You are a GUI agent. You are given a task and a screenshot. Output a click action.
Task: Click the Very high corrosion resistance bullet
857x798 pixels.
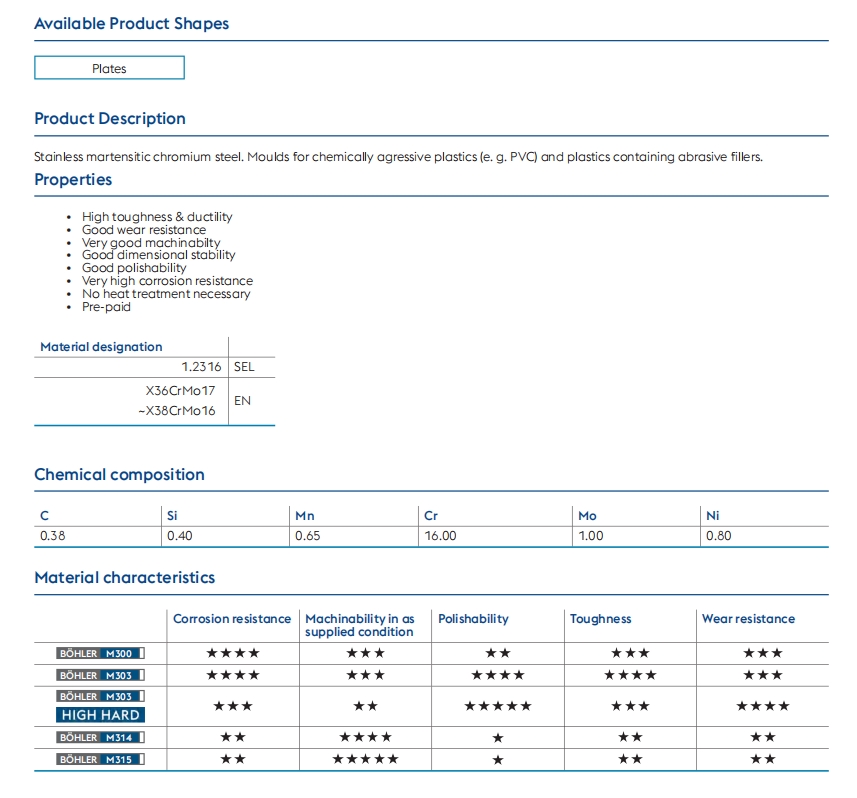167,281
